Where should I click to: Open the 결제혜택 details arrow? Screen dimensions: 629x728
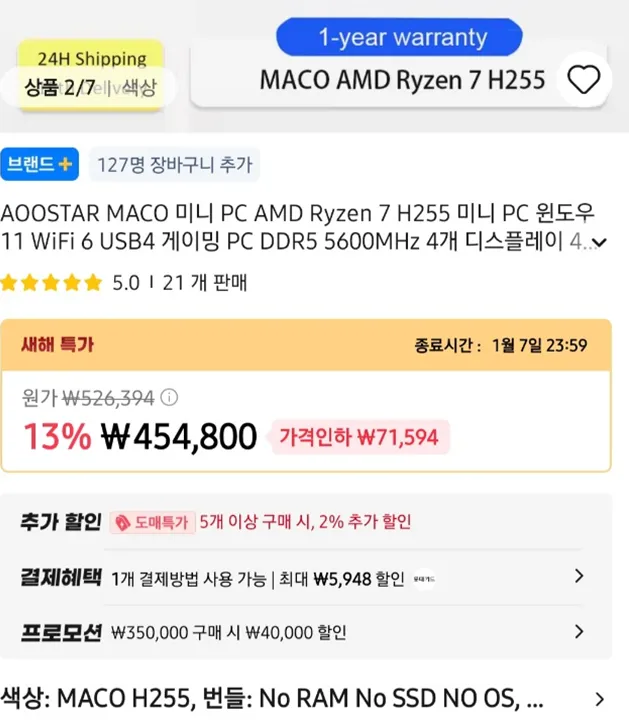[578, 577]
